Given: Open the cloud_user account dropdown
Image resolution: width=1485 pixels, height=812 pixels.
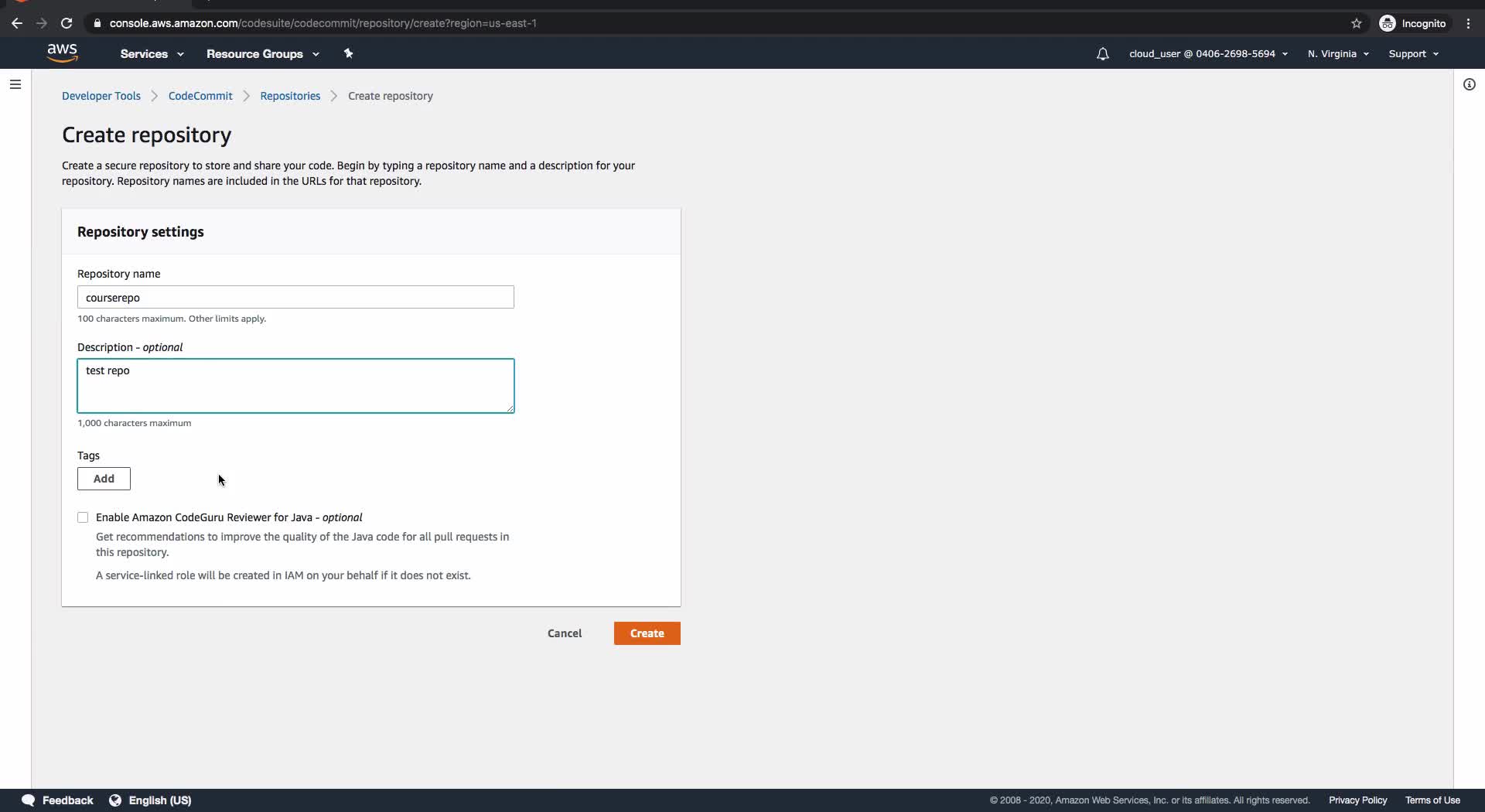Looking at the screenshot, I should [1208, 54].
